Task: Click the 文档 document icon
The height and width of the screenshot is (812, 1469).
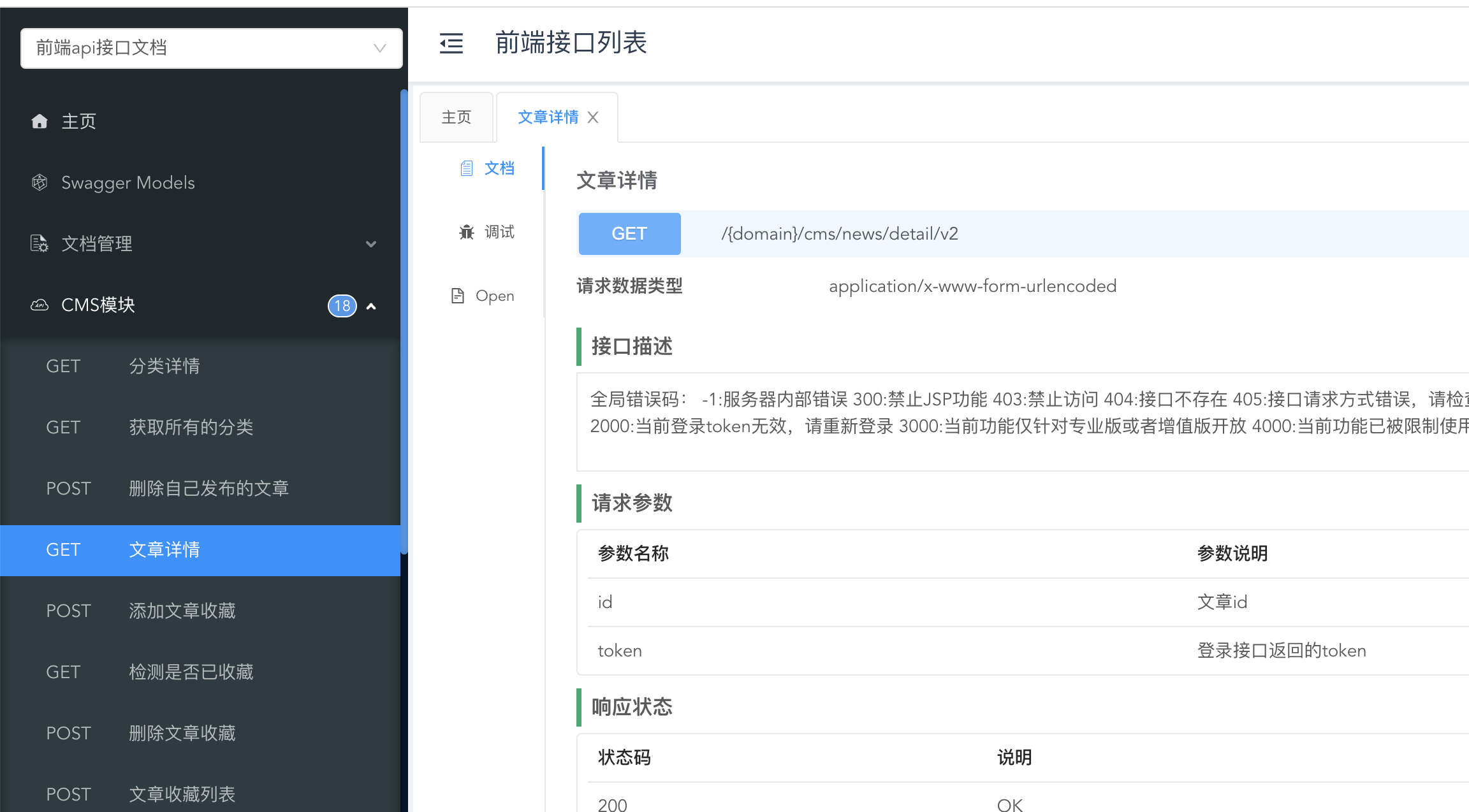Action: coord(467,168)
